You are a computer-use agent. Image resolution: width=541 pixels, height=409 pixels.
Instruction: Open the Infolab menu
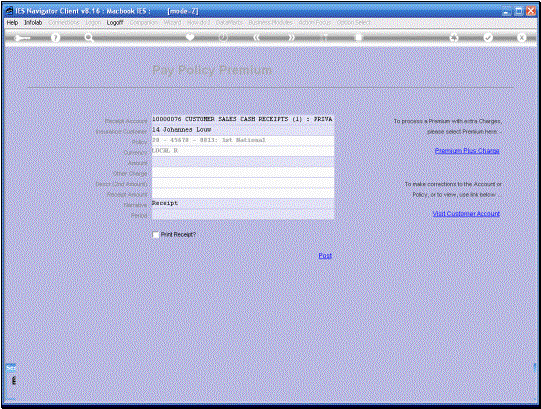point(33,22)
